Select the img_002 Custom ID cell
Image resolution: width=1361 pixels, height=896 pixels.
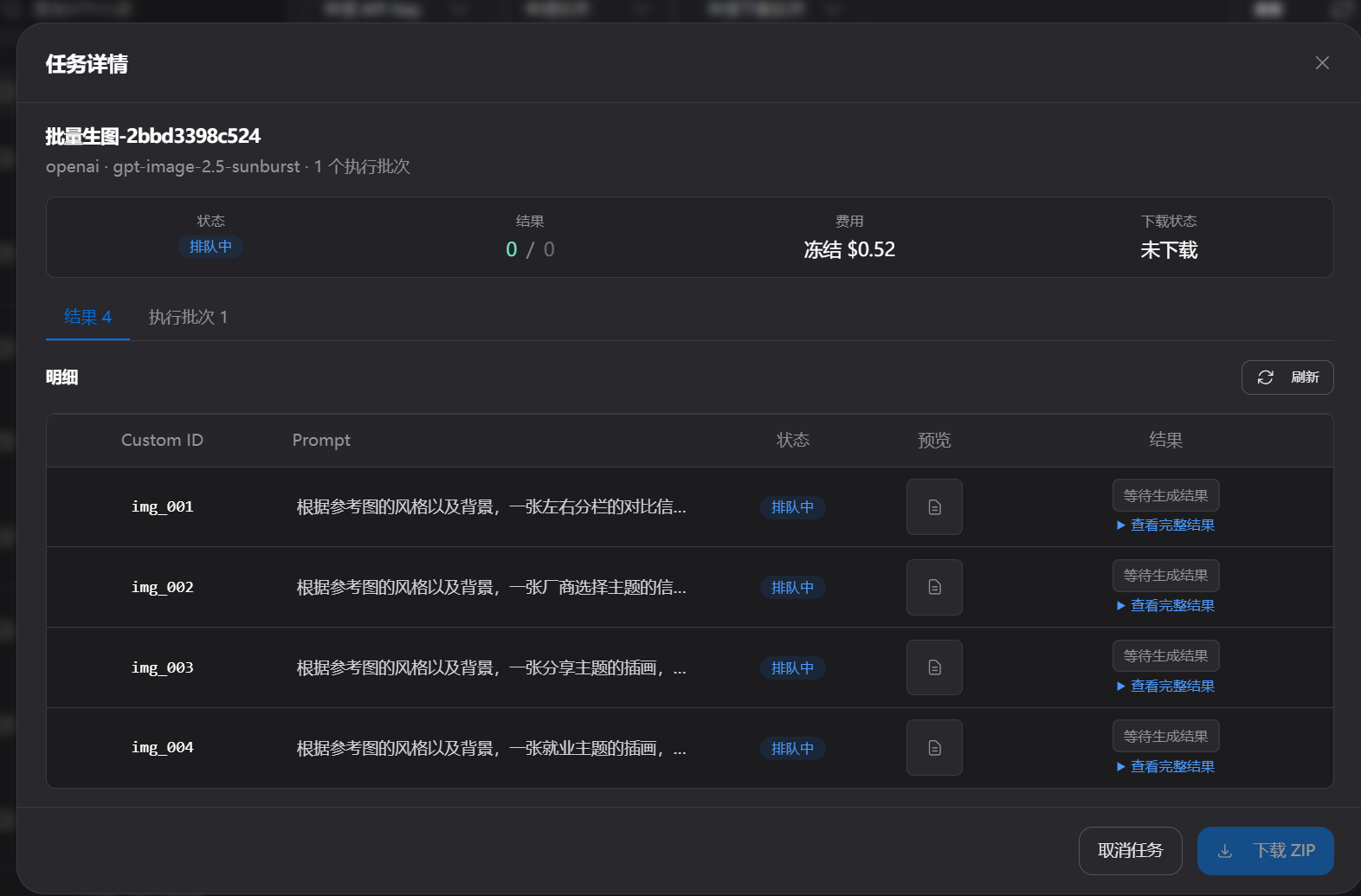pyautogui.click(x=163, y=588)
